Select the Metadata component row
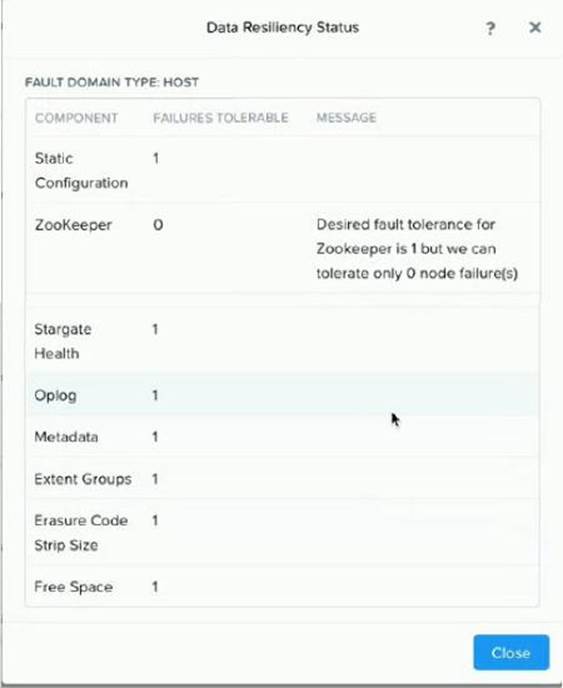563x688 pixels. click(x=283, y=437)
